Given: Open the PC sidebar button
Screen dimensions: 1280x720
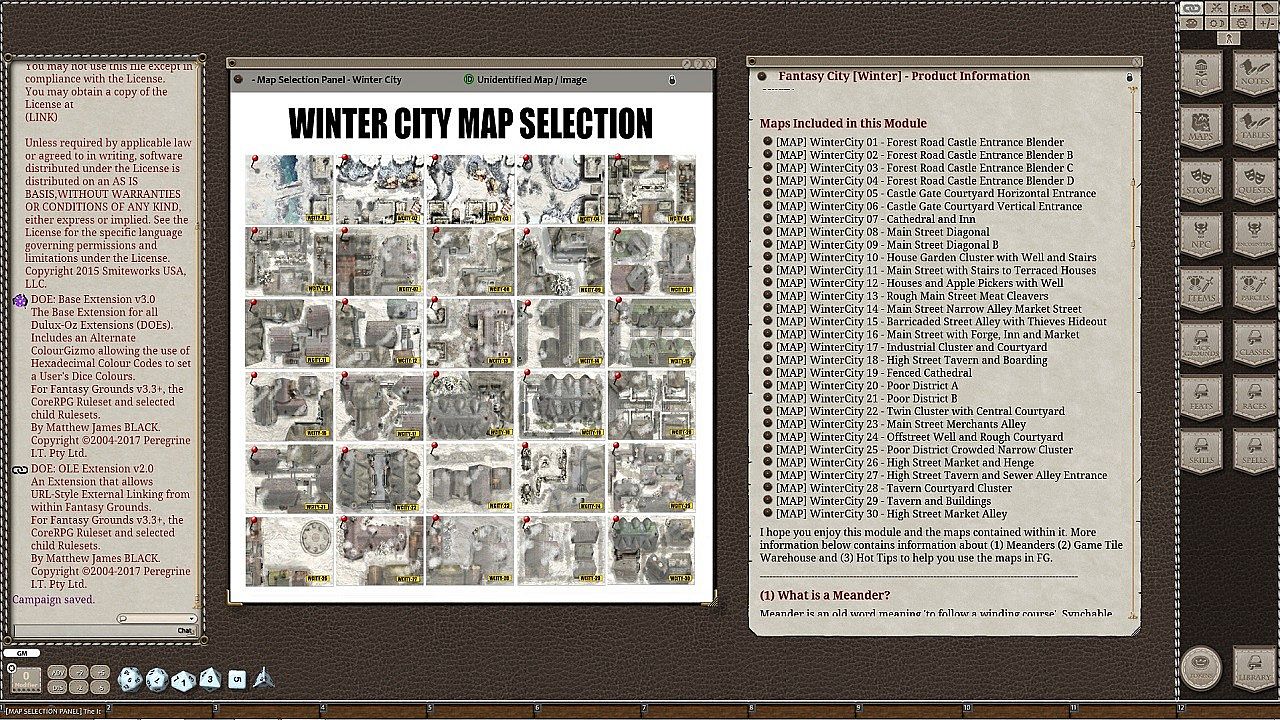Looking at the screenshot, I should tap(1201, 75).
